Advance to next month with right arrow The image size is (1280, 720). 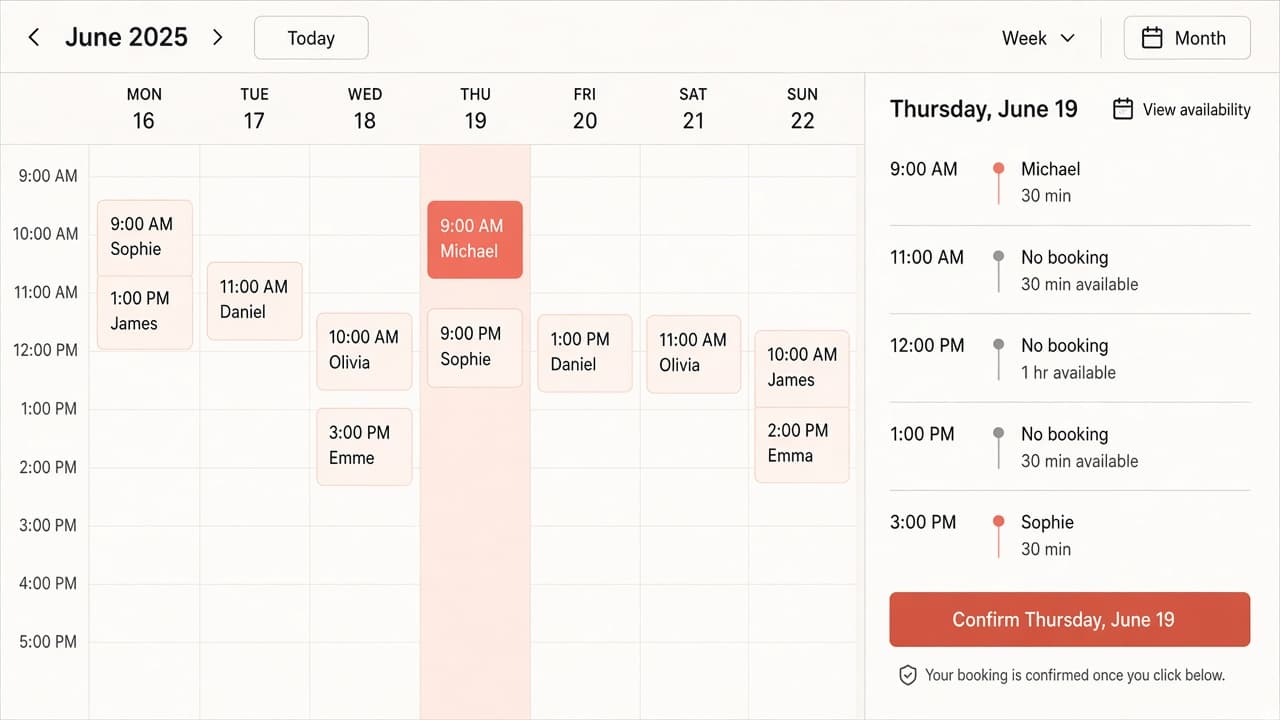(x=218, y=38)
